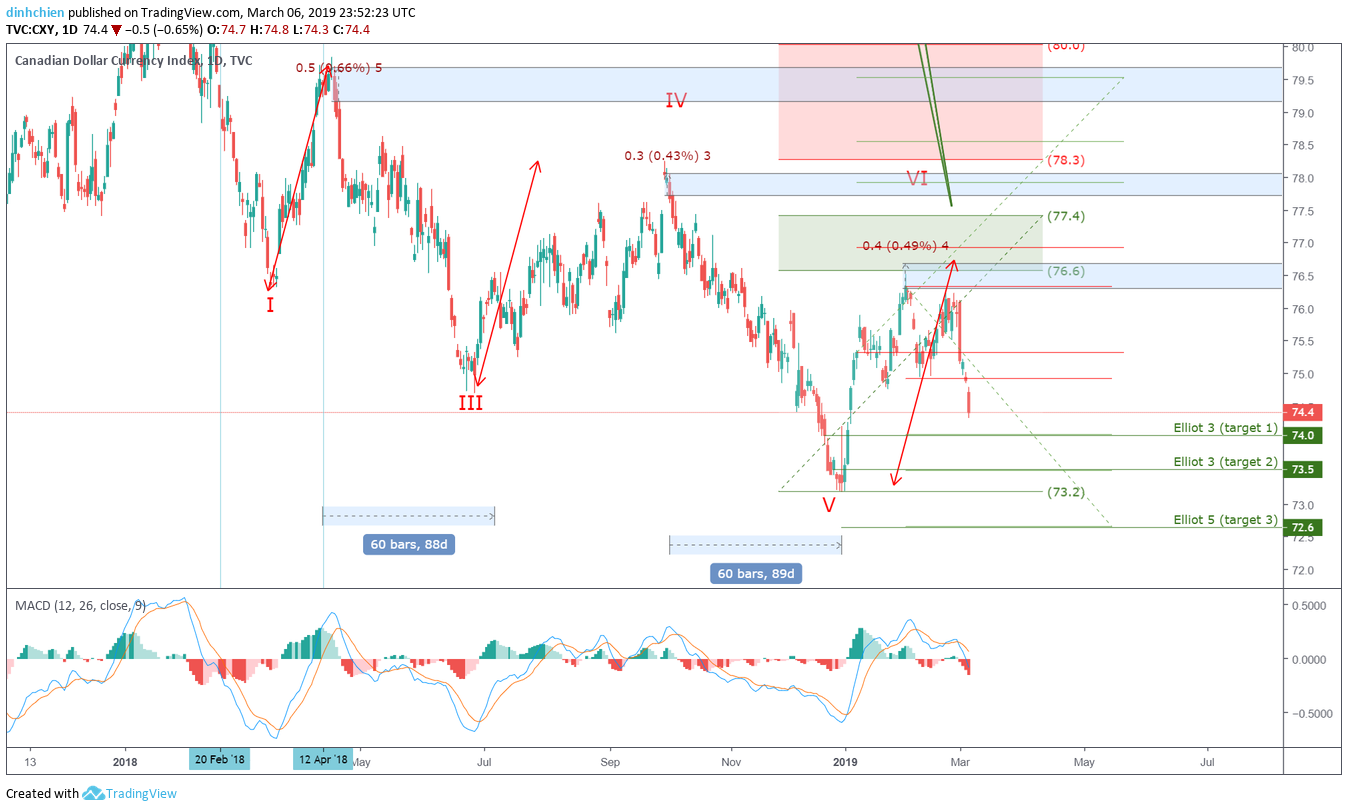Click the 0.3 (0.43%) 3 annotation
Image resolution: width=1348 pixels, height=811 pixels.
667,156
